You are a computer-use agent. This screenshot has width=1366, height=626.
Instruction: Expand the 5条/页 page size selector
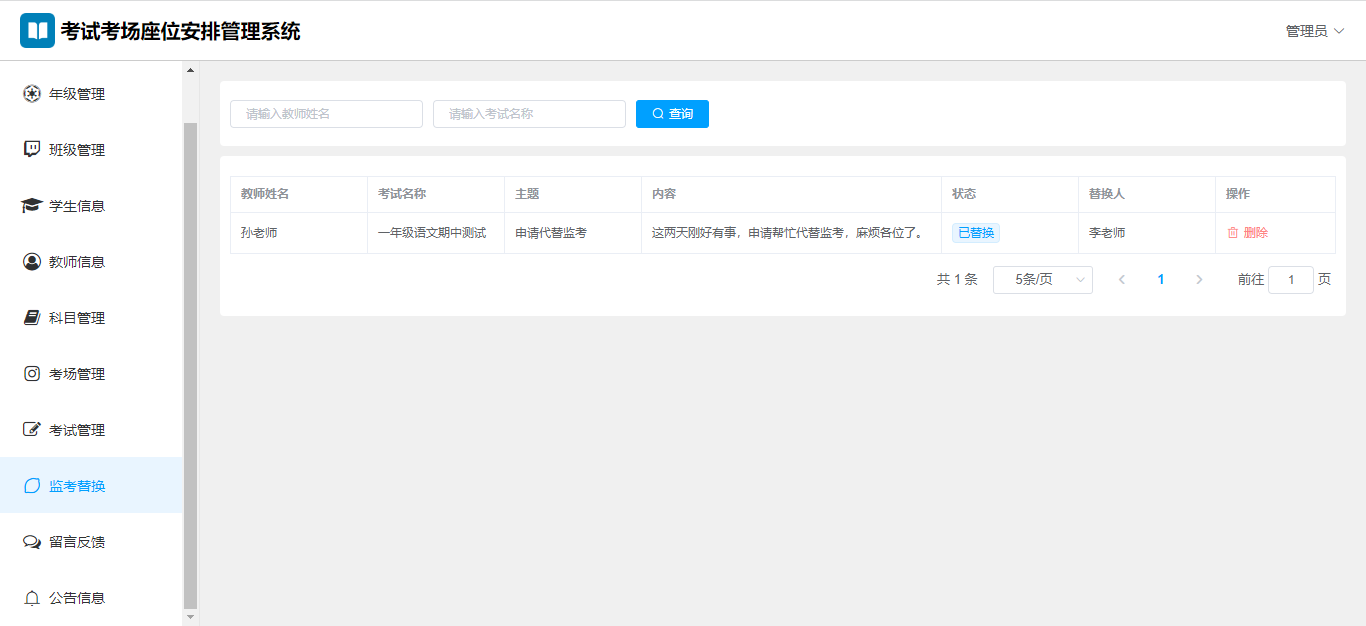point(1042,280)
